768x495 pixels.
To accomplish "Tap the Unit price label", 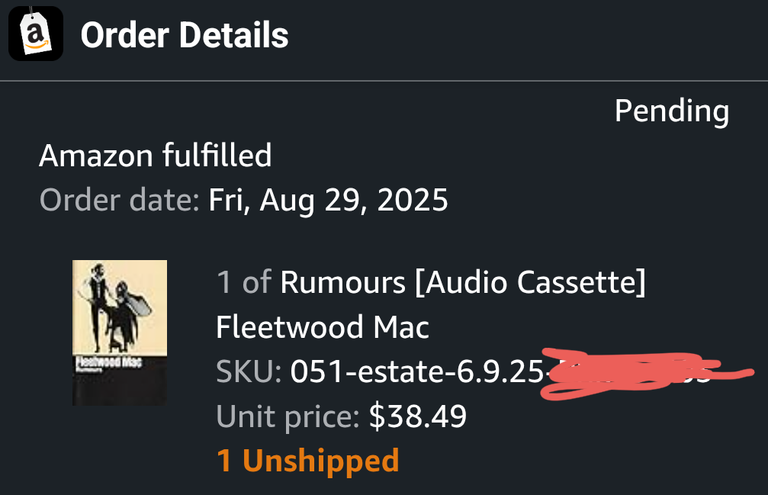I will click(x=288, y=417).
